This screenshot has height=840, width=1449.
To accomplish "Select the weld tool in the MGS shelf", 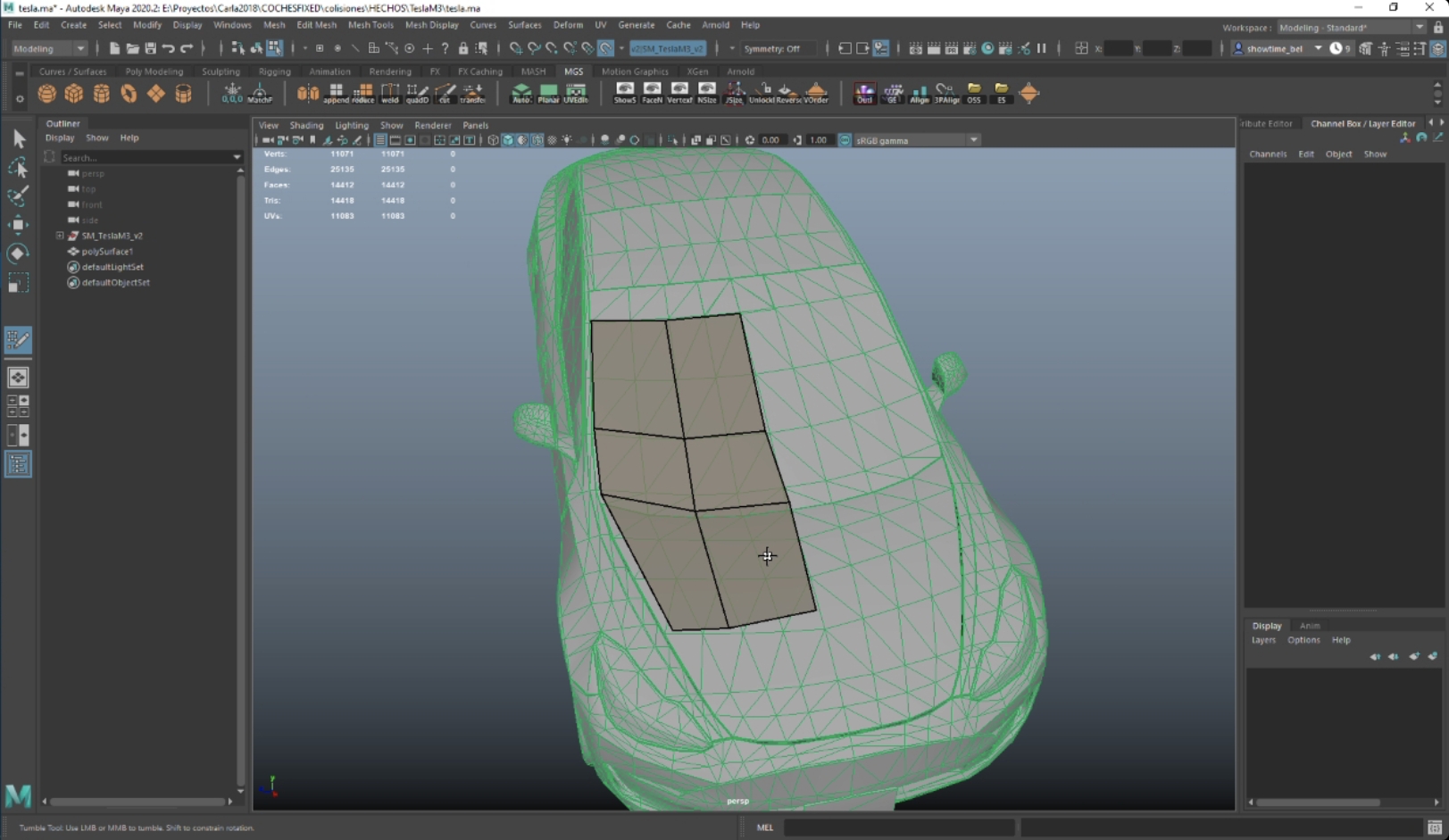I will coord(390,92).
